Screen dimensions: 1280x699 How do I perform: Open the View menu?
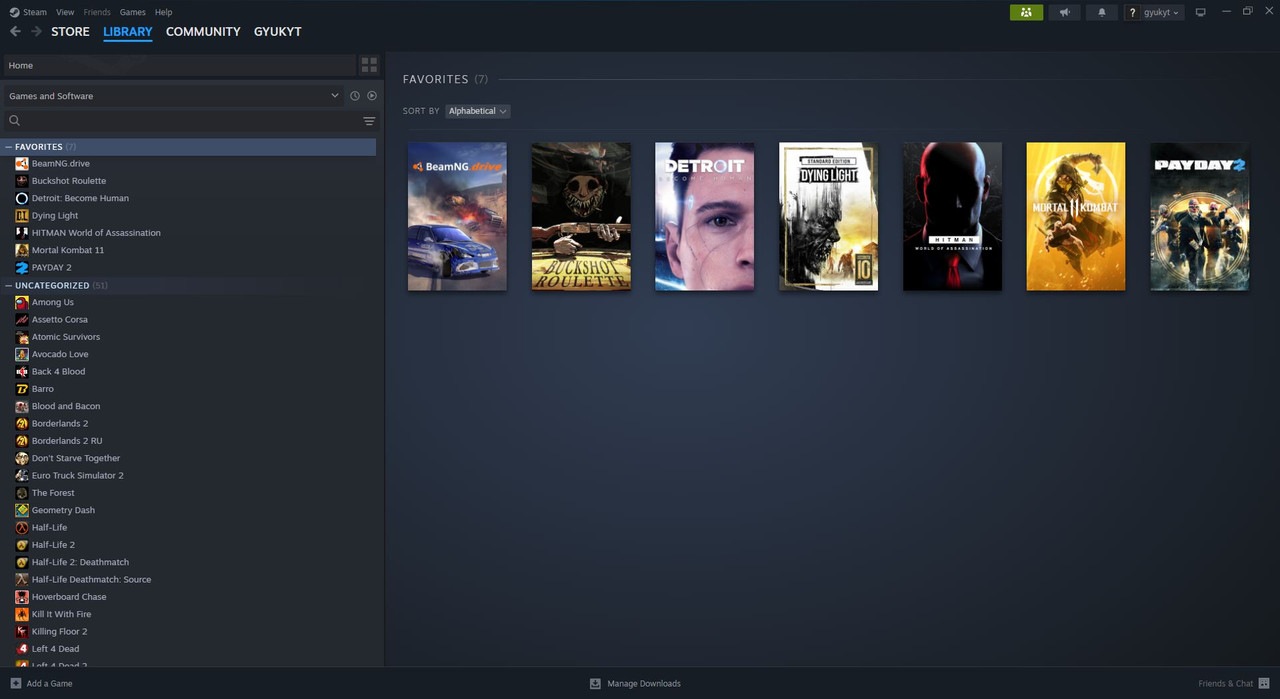pos(65,12)
